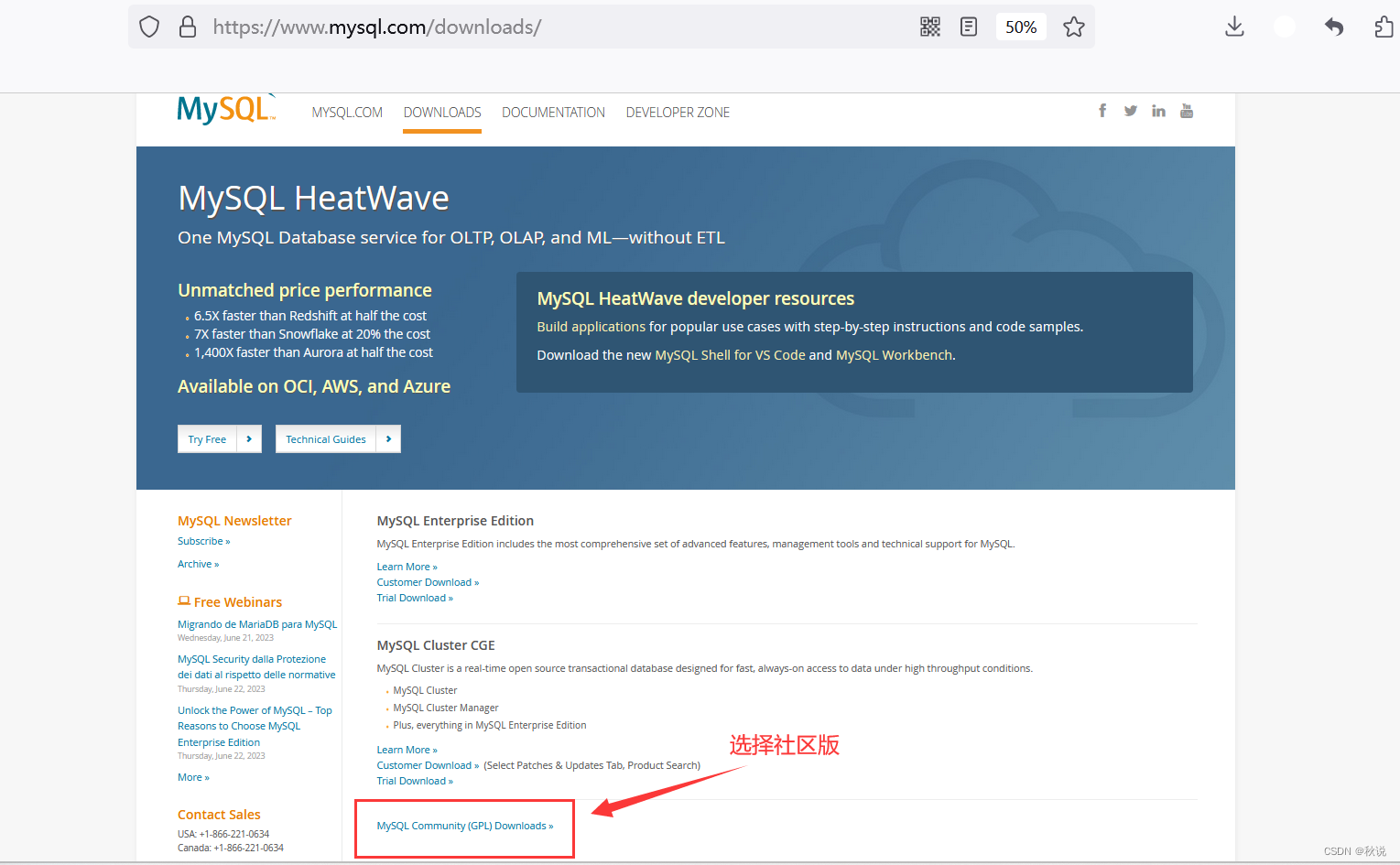The image size is (1400, 865).
Task: Click the More webinars link
Action: [x=193, y=777]
